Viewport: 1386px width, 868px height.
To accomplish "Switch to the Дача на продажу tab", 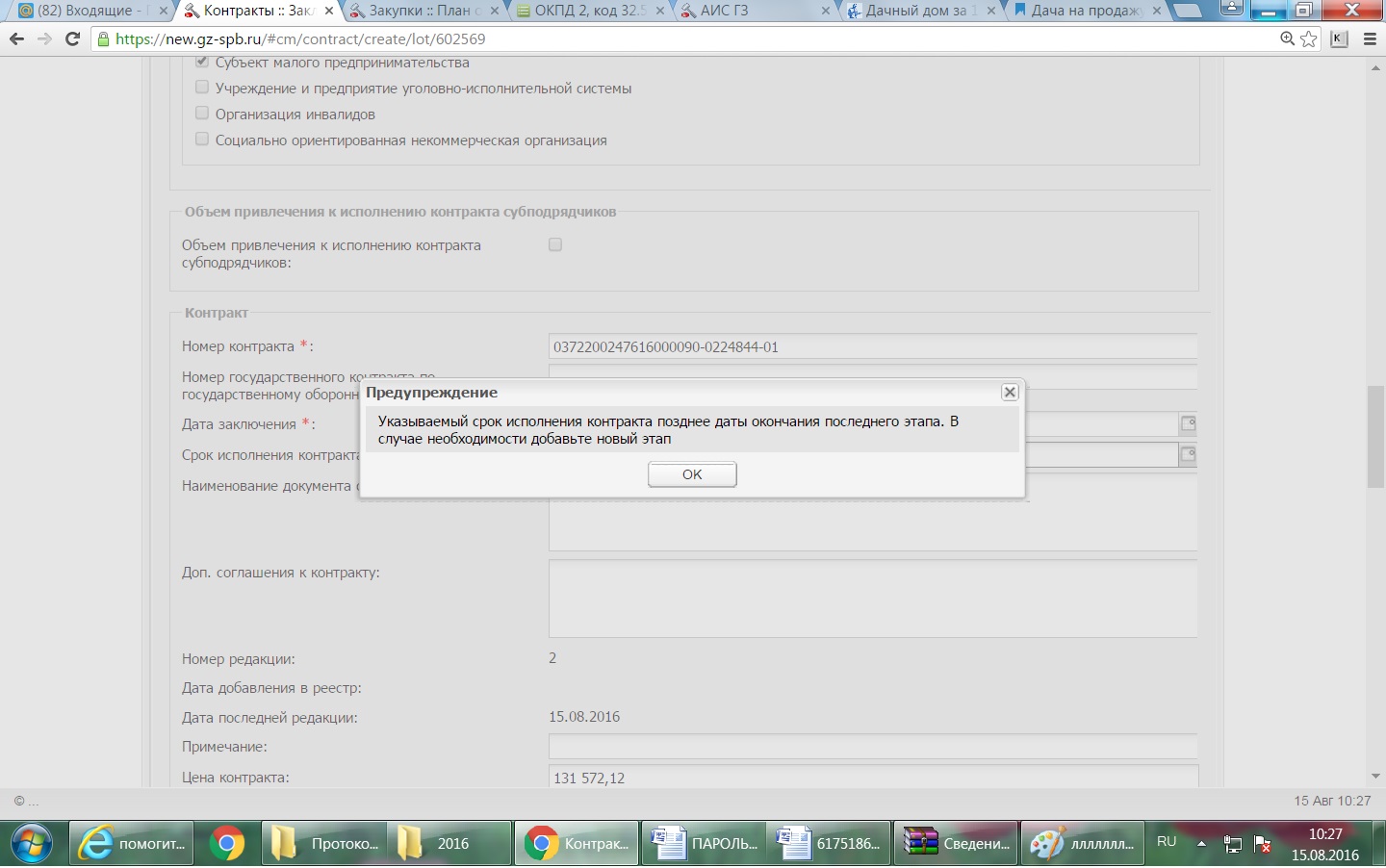I will 1086,11.
